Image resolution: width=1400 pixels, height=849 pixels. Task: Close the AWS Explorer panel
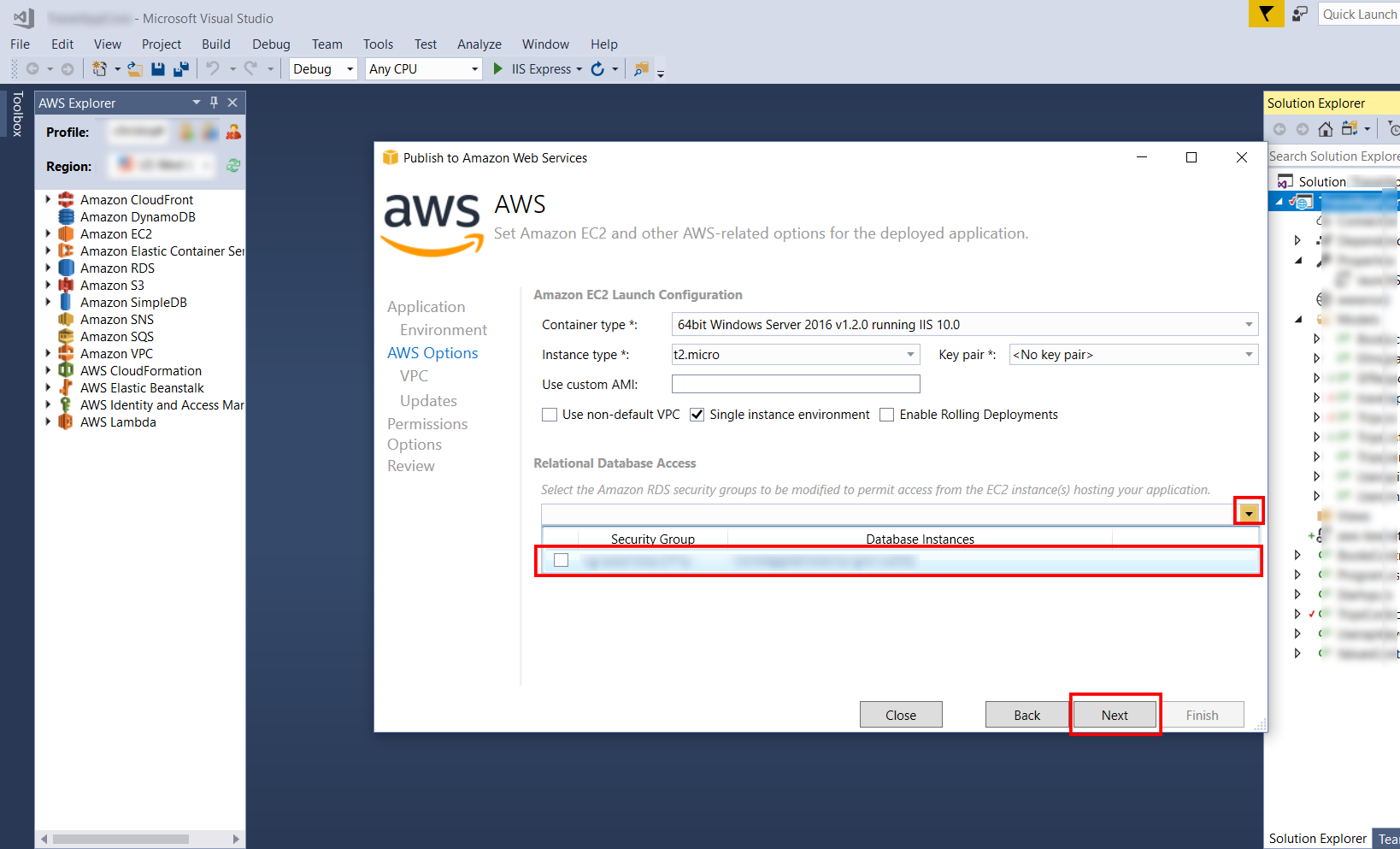point(232,103)
